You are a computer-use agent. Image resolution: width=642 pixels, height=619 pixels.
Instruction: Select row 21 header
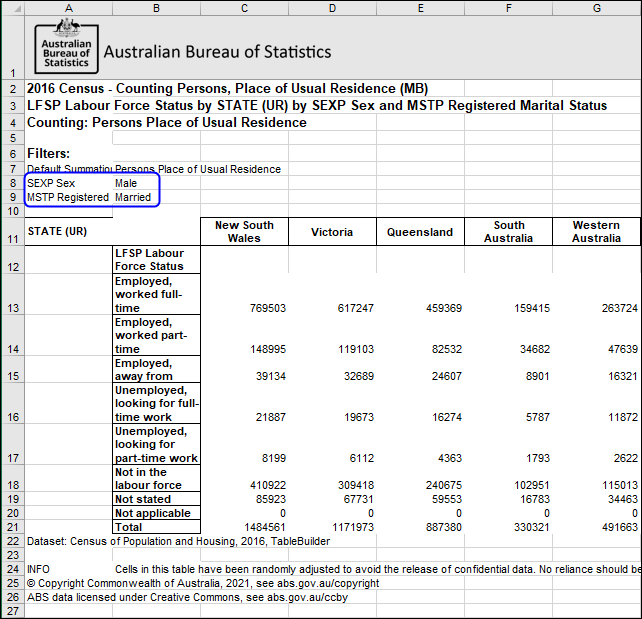pyautogui.click(x=13, y=527)
